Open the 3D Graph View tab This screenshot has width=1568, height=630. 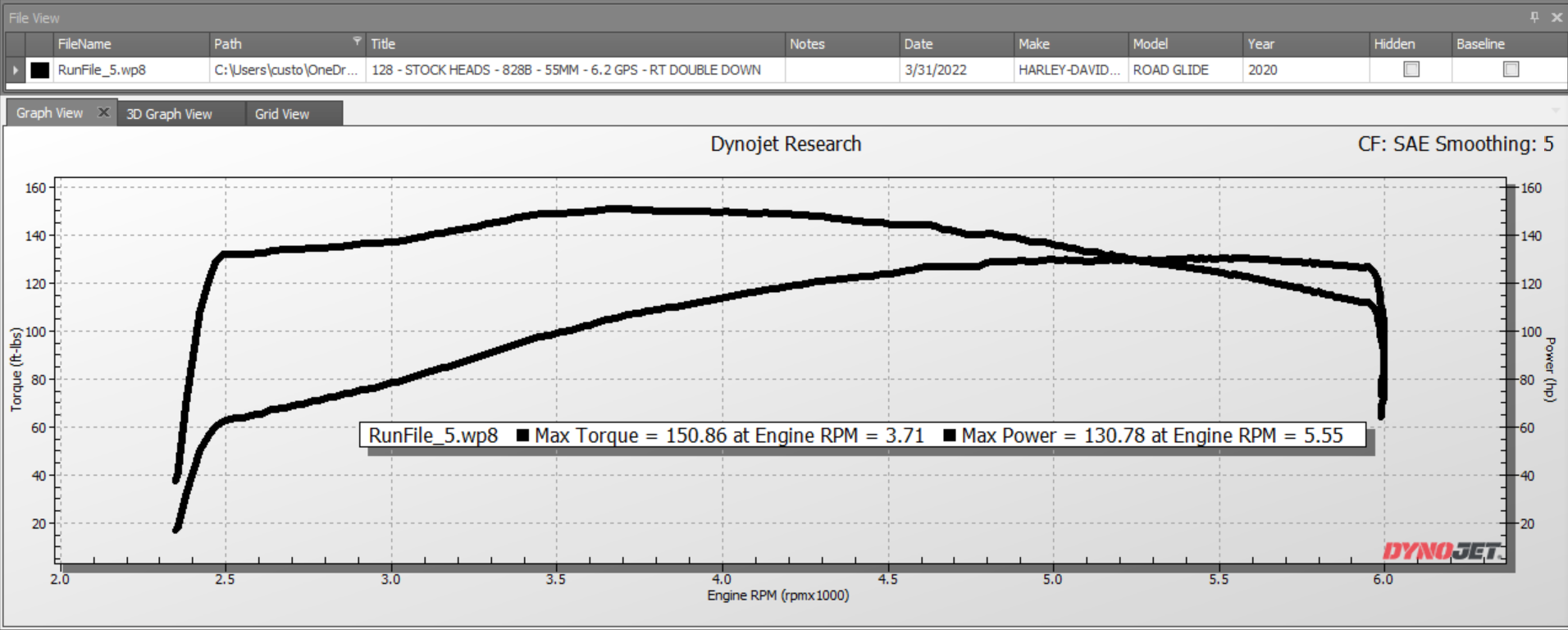tap(169, 114)
